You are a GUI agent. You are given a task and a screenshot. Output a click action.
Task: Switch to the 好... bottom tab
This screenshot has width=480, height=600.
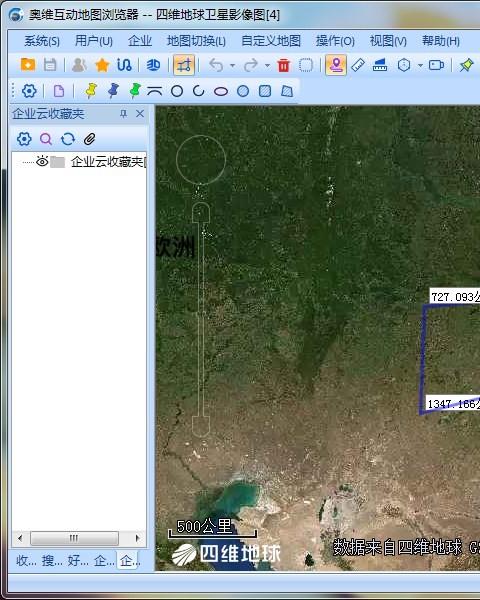[78, 561]
